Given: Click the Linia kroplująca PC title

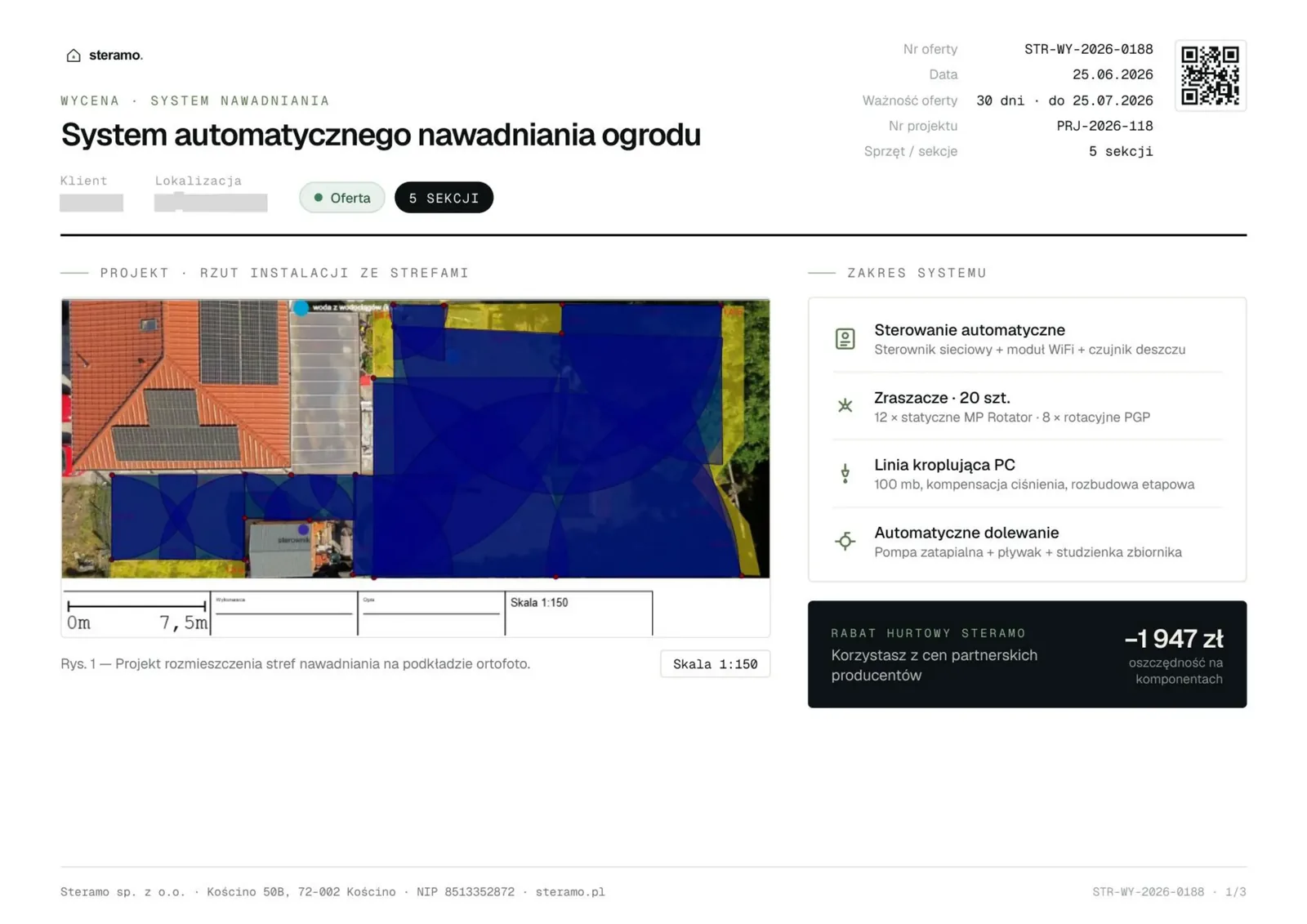Looking at the screenshot, I should (x=944, y=465).
